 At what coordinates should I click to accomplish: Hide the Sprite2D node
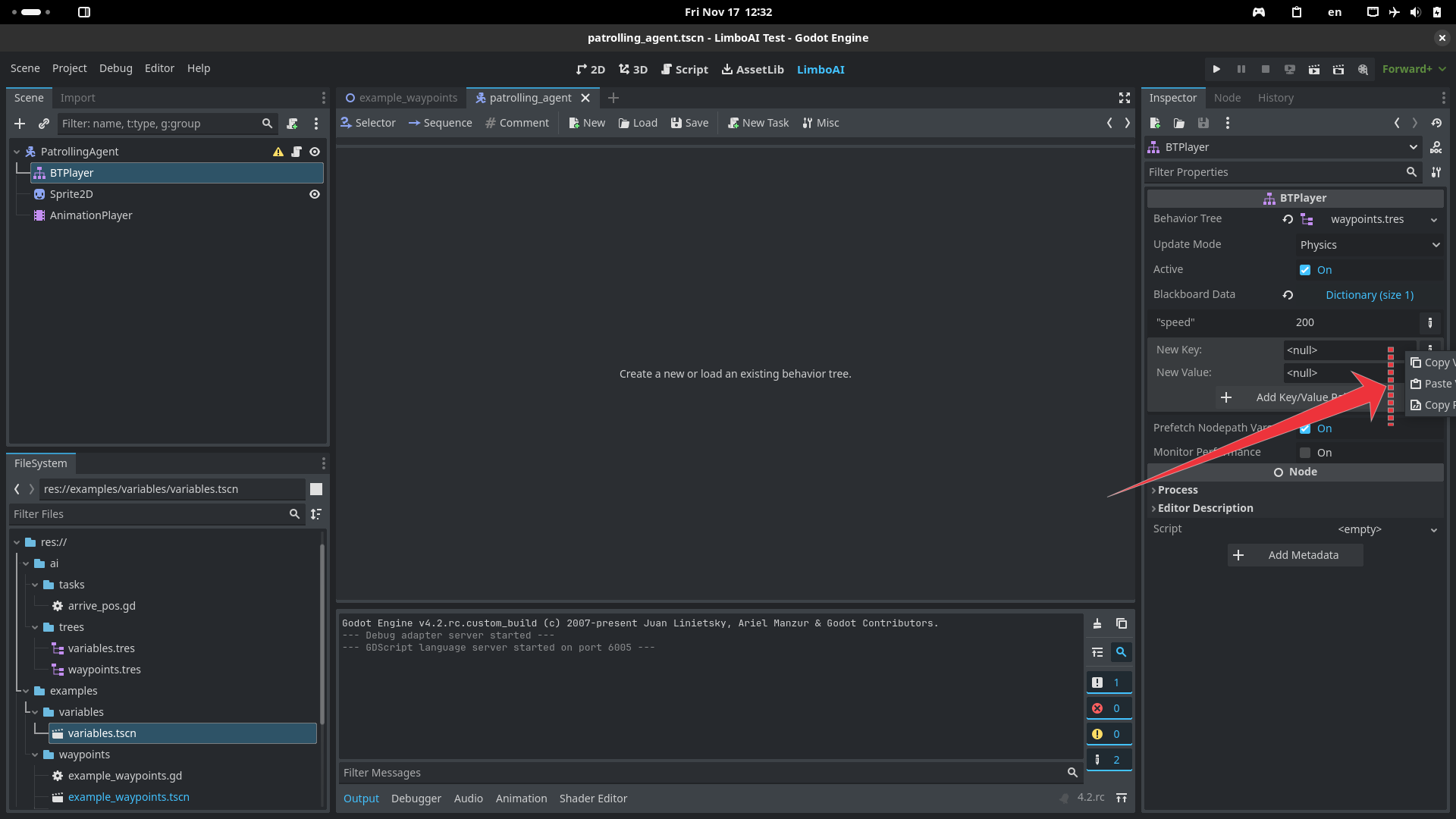315,194
